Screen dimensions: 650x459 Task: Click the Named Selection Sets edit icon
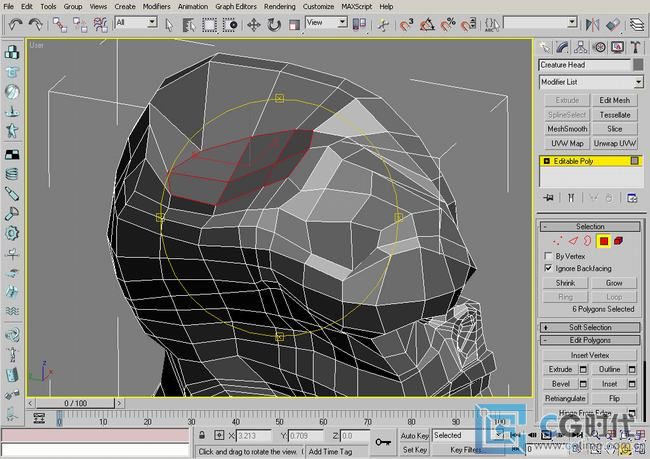coord(492,24)
